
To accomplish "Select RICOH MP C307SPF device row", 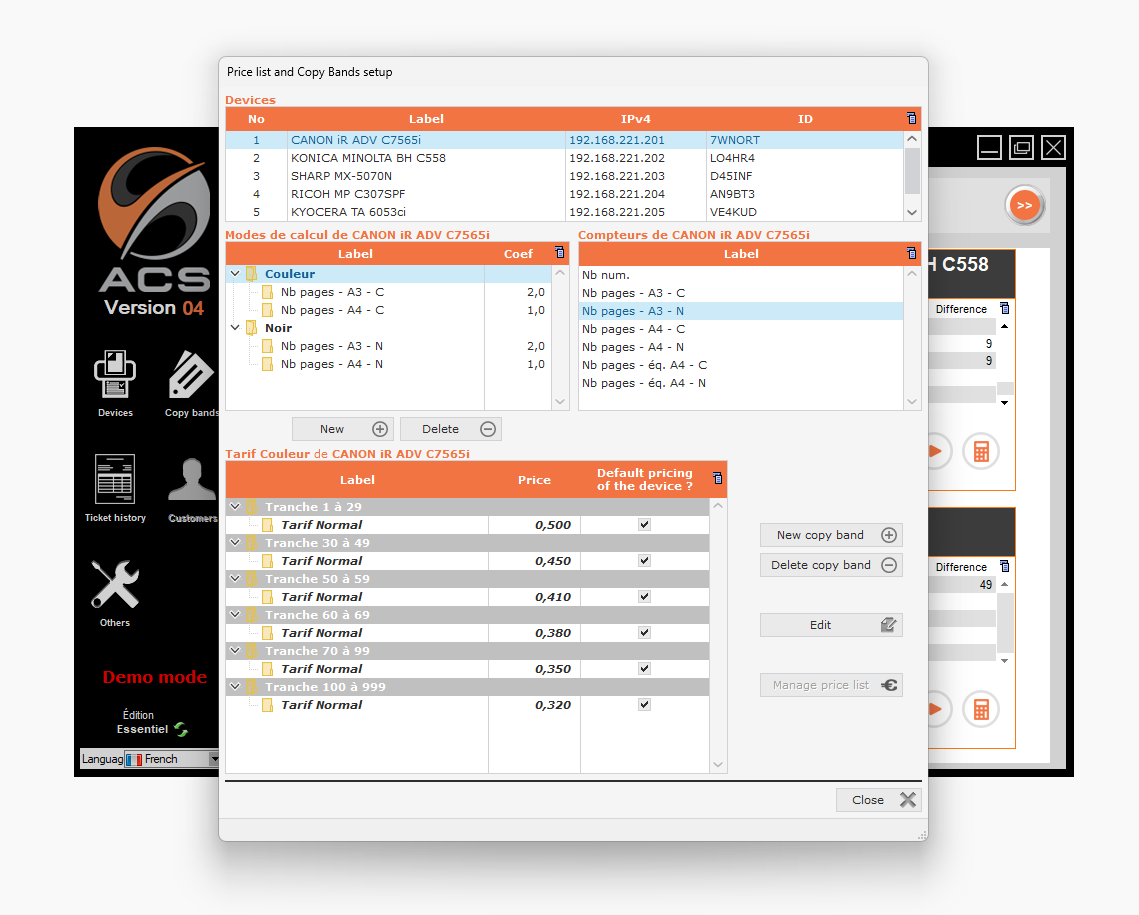I will (564, 194).
